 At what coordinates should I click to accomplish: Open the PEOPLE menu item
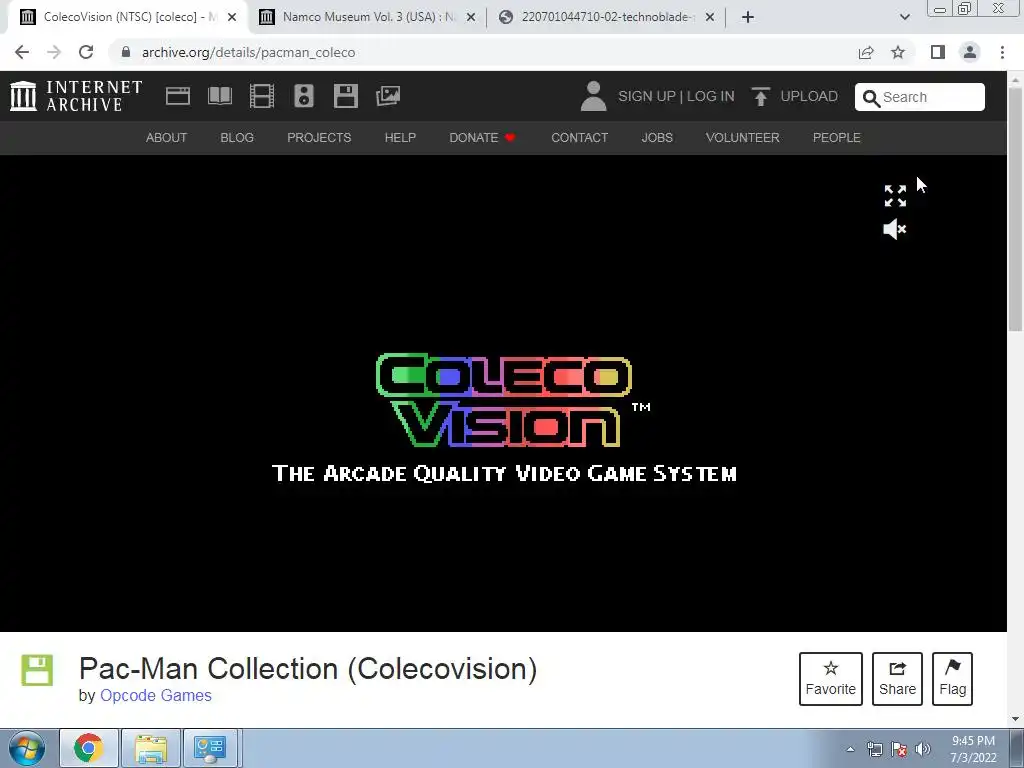pyautogui.click(x=837, y=138)
